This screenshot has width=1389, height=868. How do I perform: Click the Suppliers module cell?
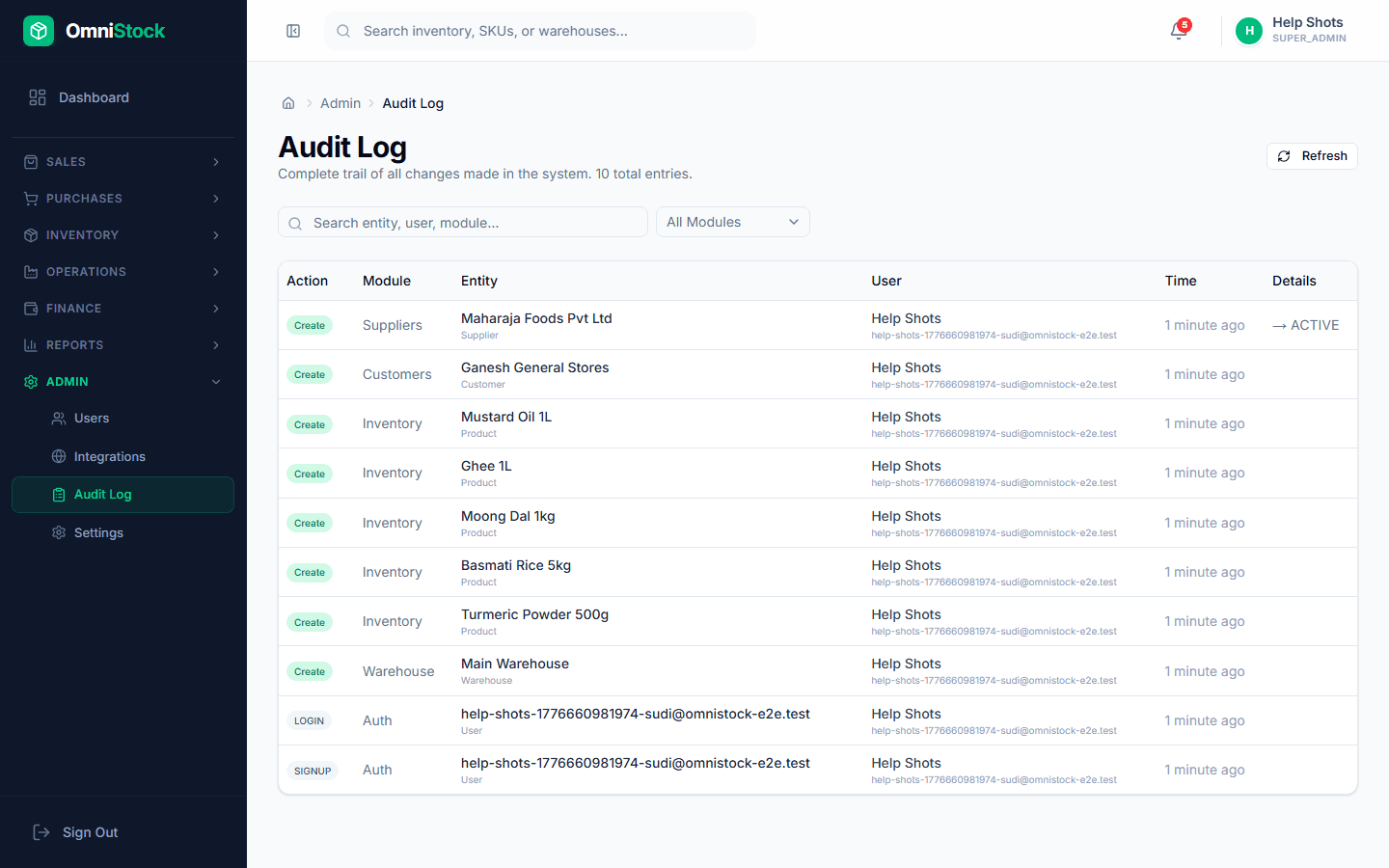point(393,325)
